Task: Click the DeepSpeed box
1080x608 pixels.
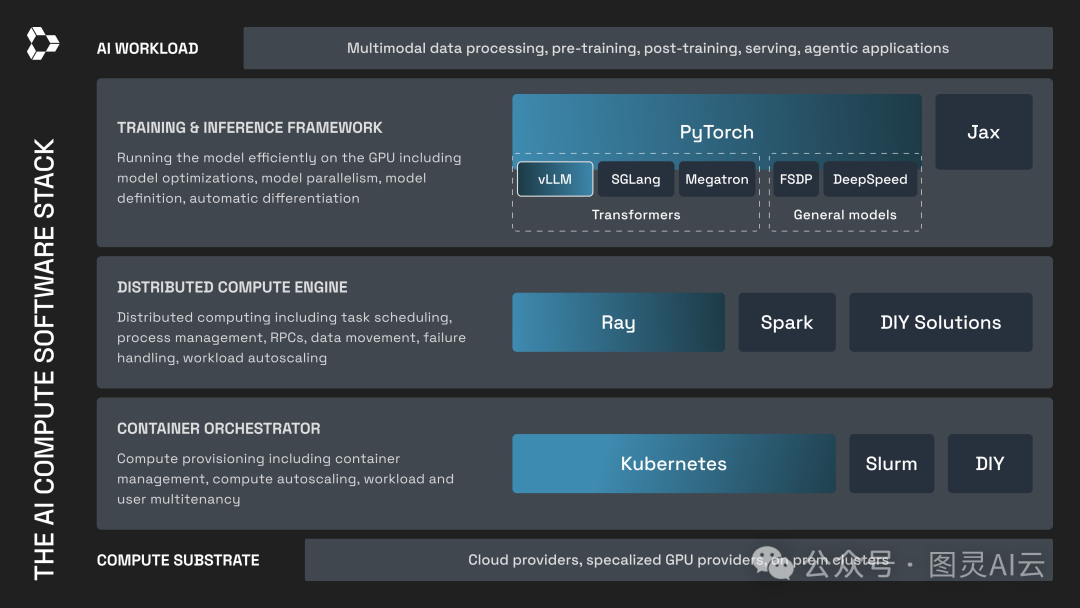Action: [x=870, y=179]
